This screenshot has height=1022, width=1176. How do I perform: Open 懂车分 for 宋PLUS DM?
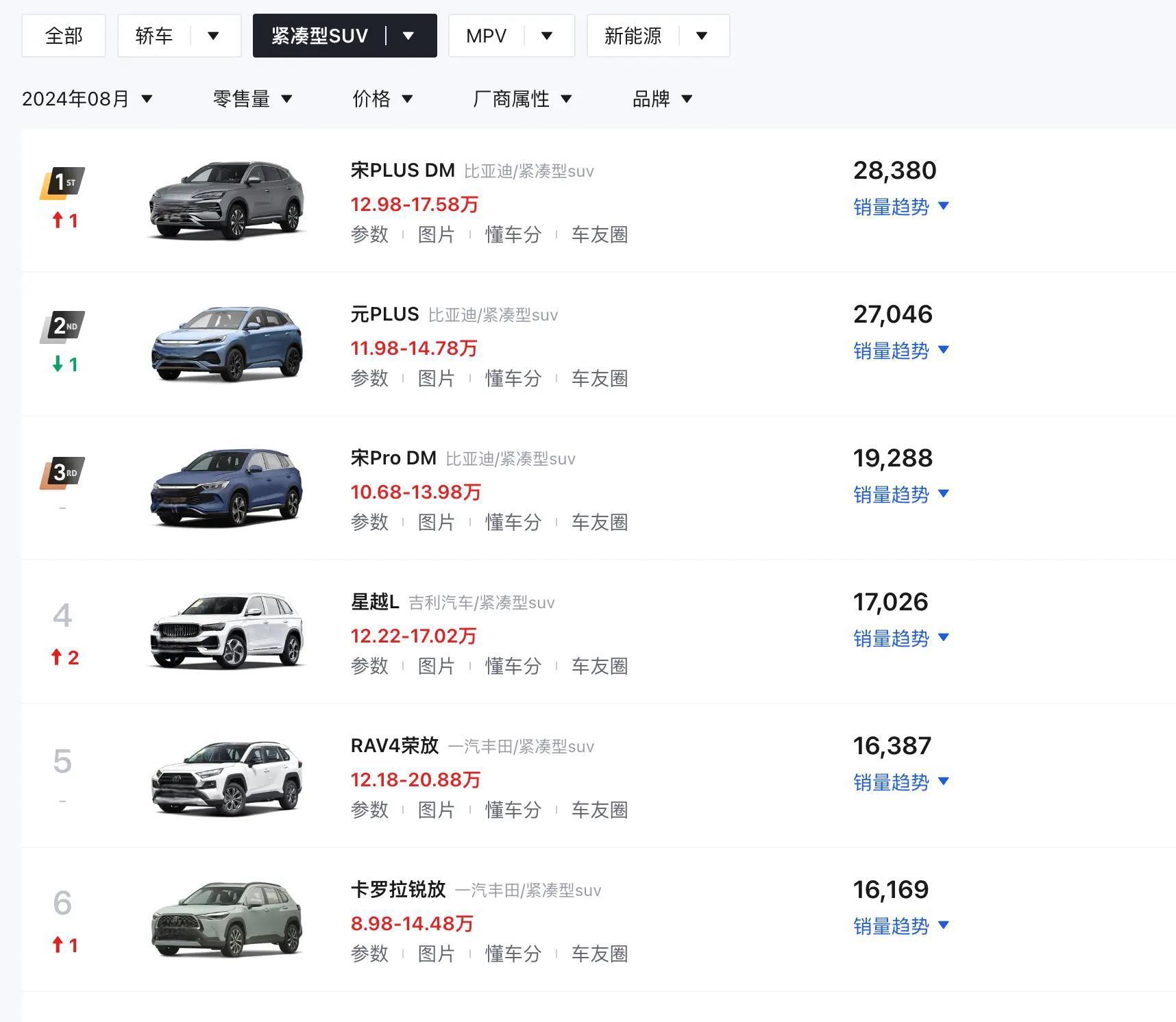coord(513,234)
